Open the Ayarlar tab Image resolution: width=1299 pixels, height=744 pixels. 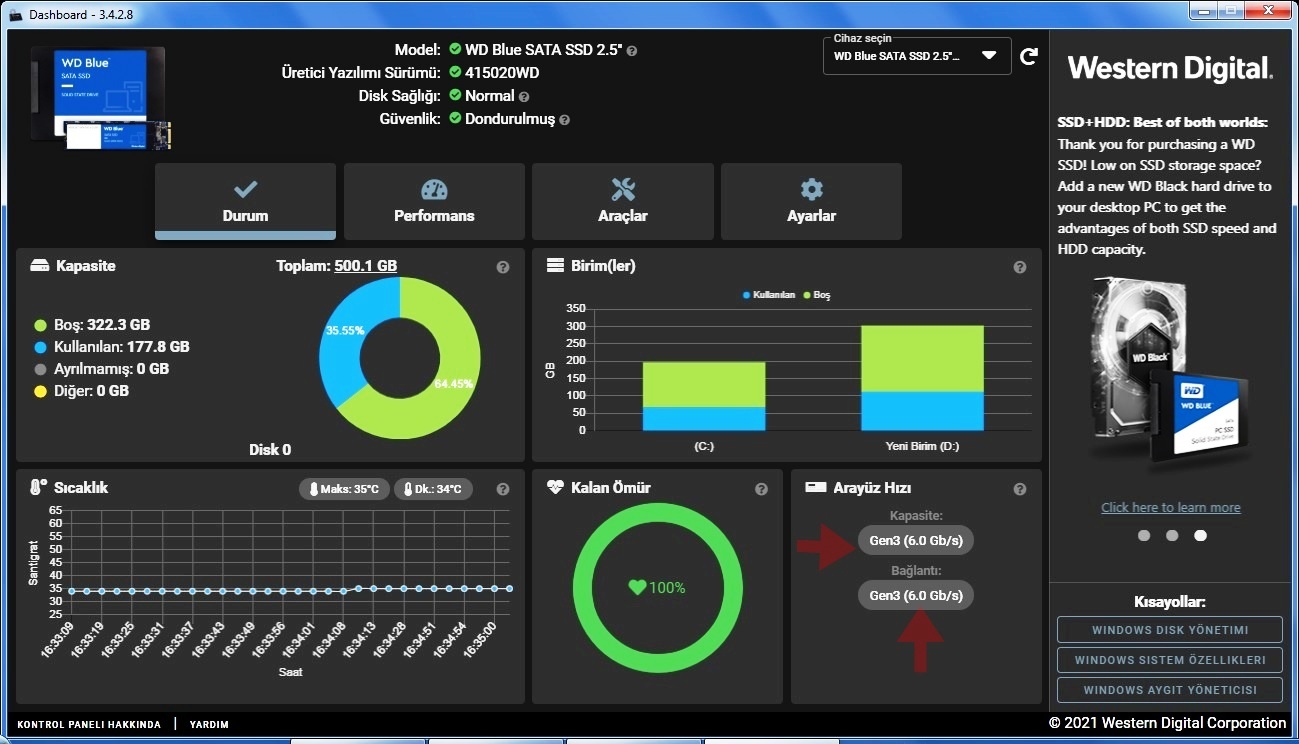click(811, 201)
